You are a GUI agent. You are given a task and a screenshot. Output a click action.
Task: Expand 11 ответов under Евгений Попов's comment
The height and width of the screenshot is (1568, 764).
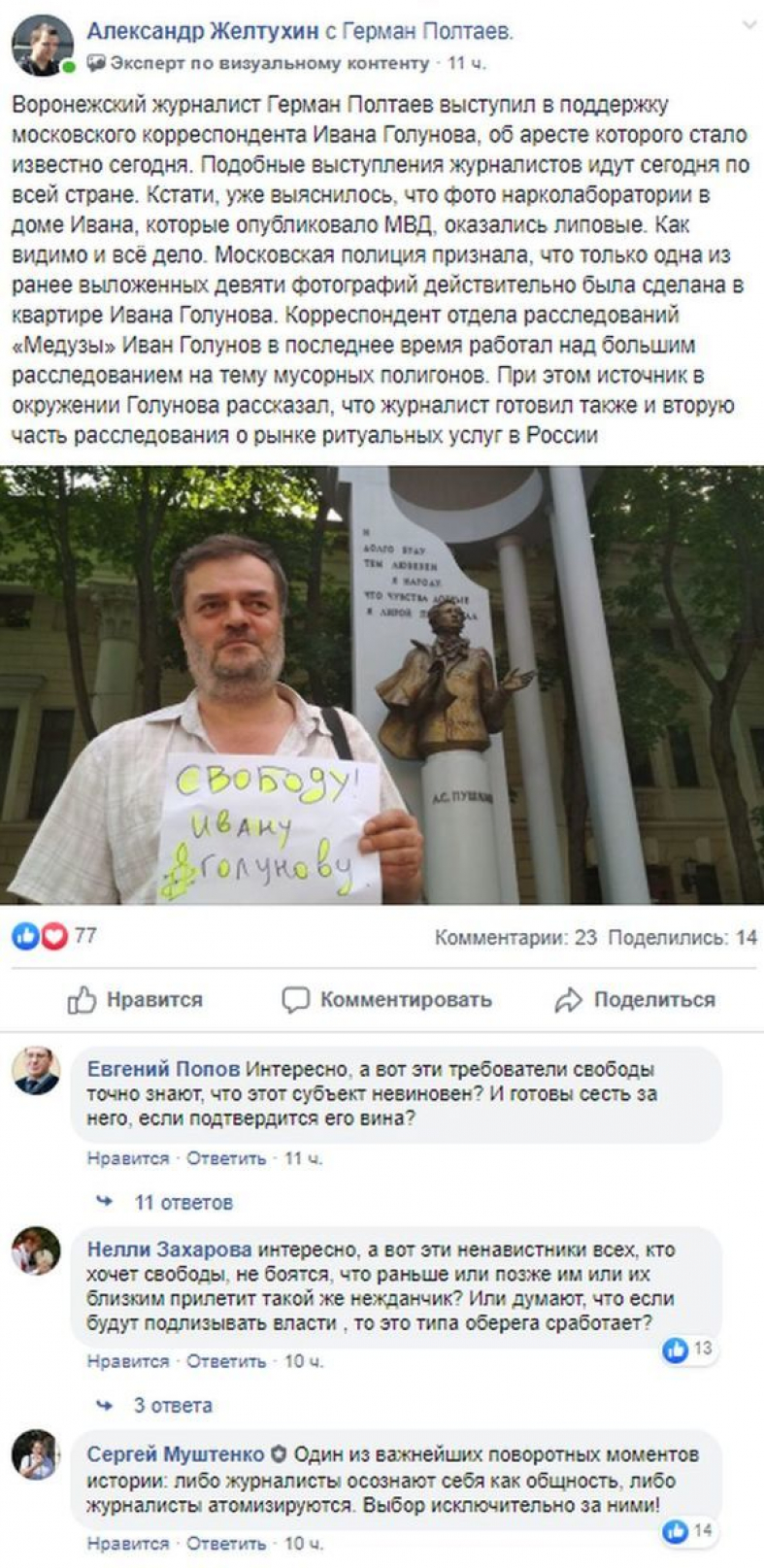click(x=183, y=1202)
